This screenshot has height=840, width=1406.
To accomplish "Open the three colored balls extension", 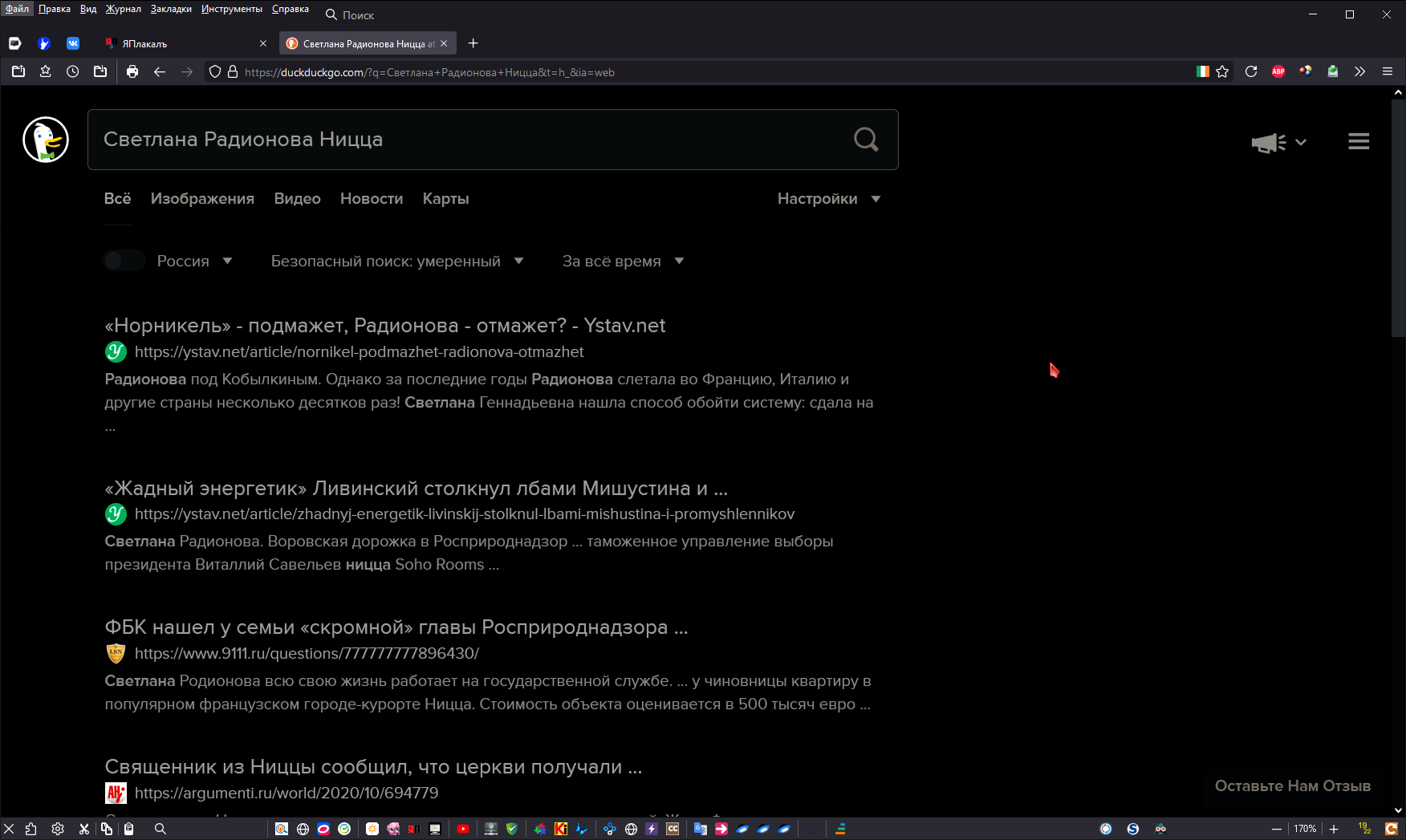I will [1306, 71].
